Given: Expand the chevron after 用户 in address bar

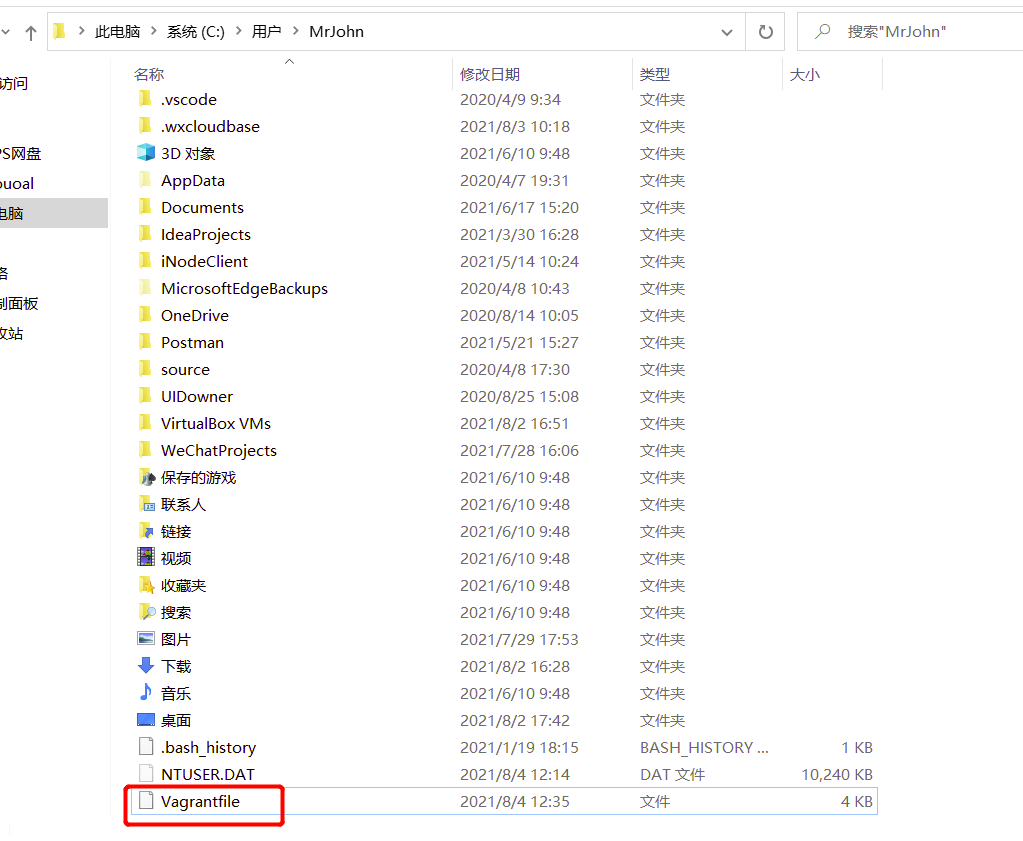Looking at the screenshot, I should coord(296,31).
